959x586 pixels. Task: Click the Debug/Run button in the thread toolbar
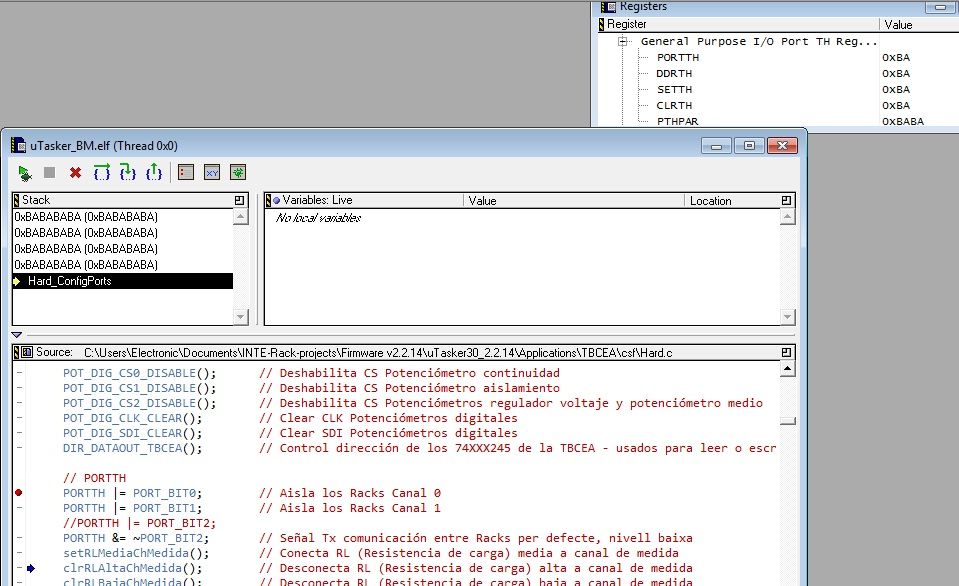[x=24, y=173]
